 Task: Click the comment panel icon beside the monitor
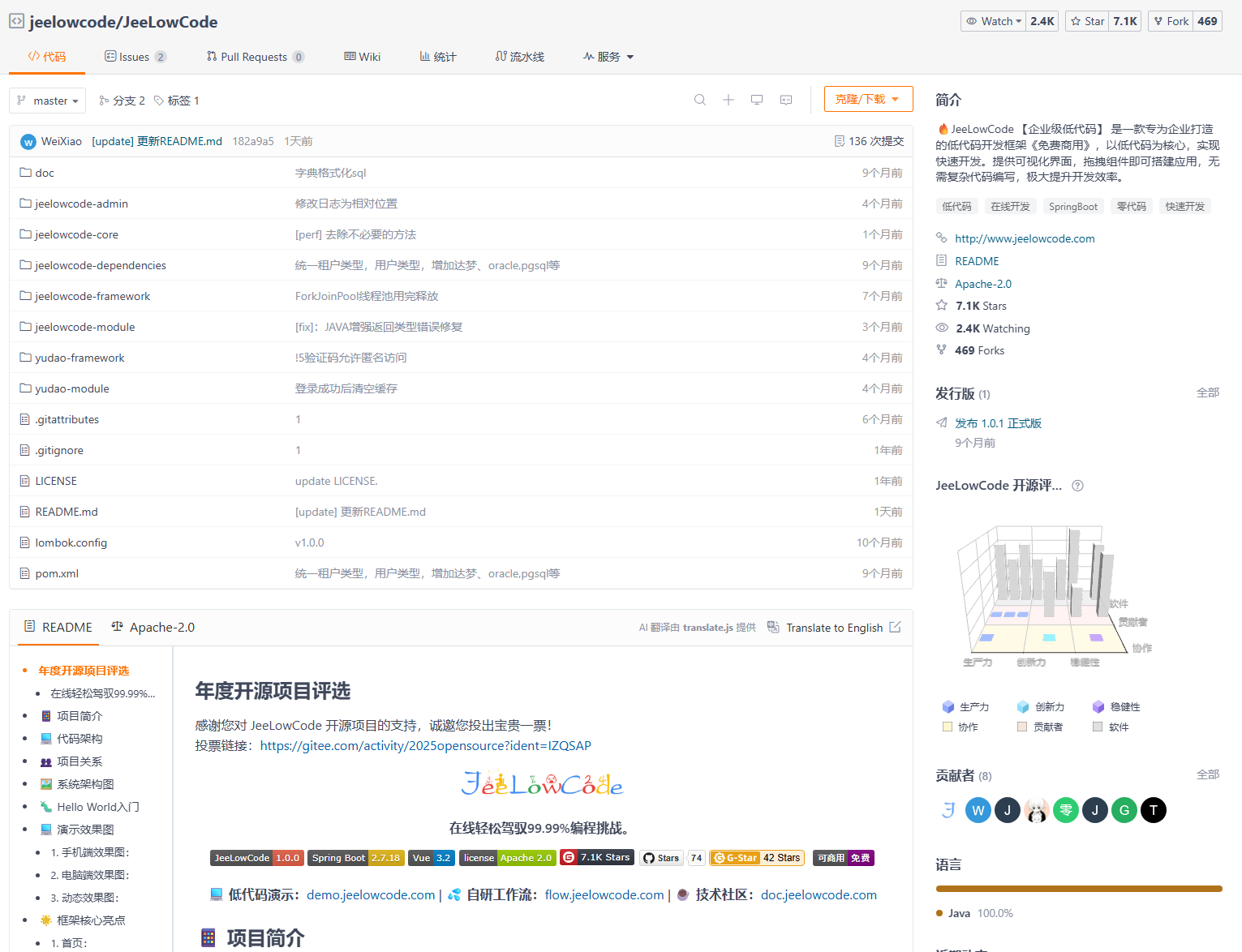tap(786, 100)
